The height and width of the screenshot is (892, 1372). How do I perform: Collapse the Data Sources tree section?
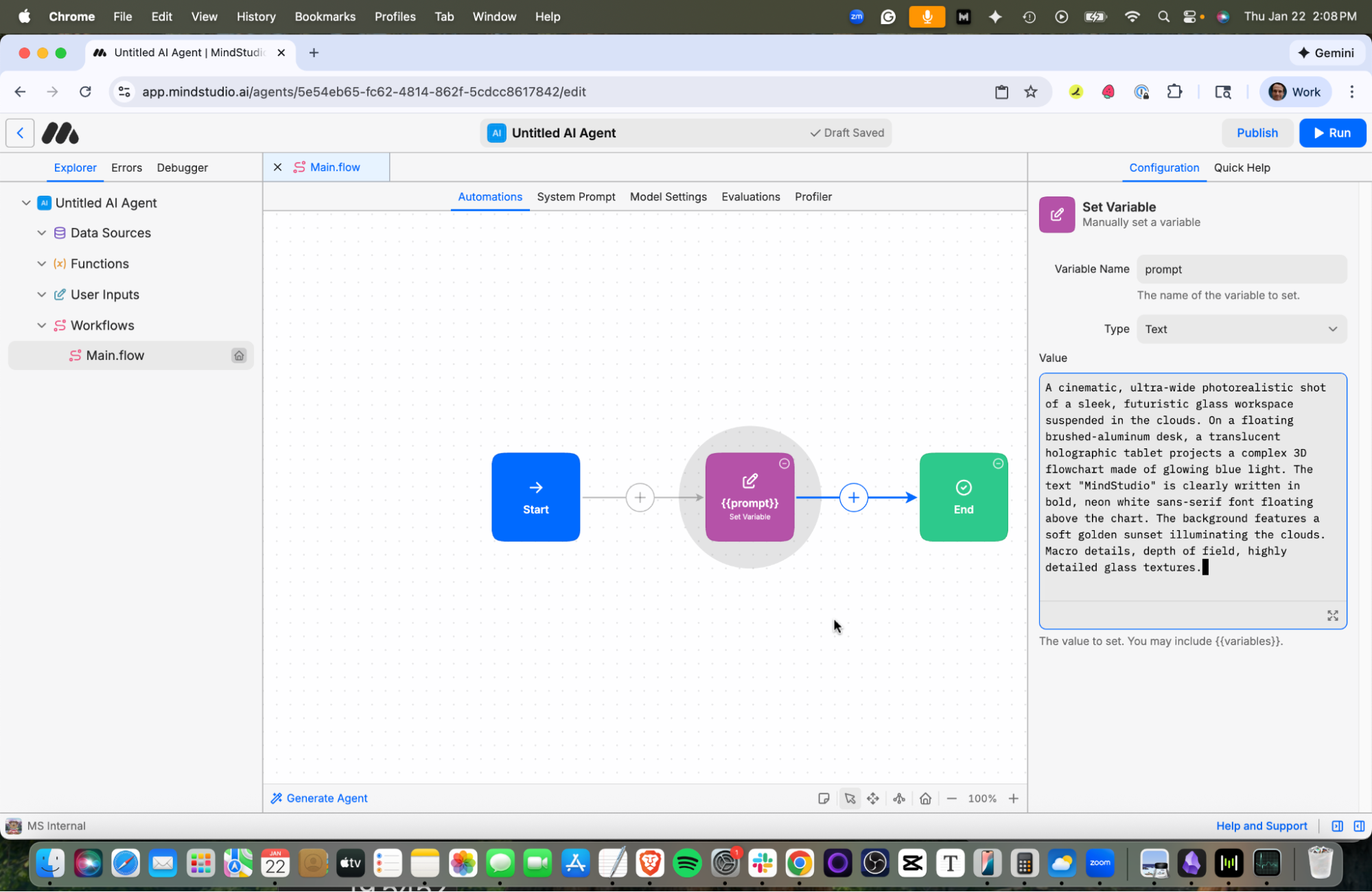click(42, 233)
